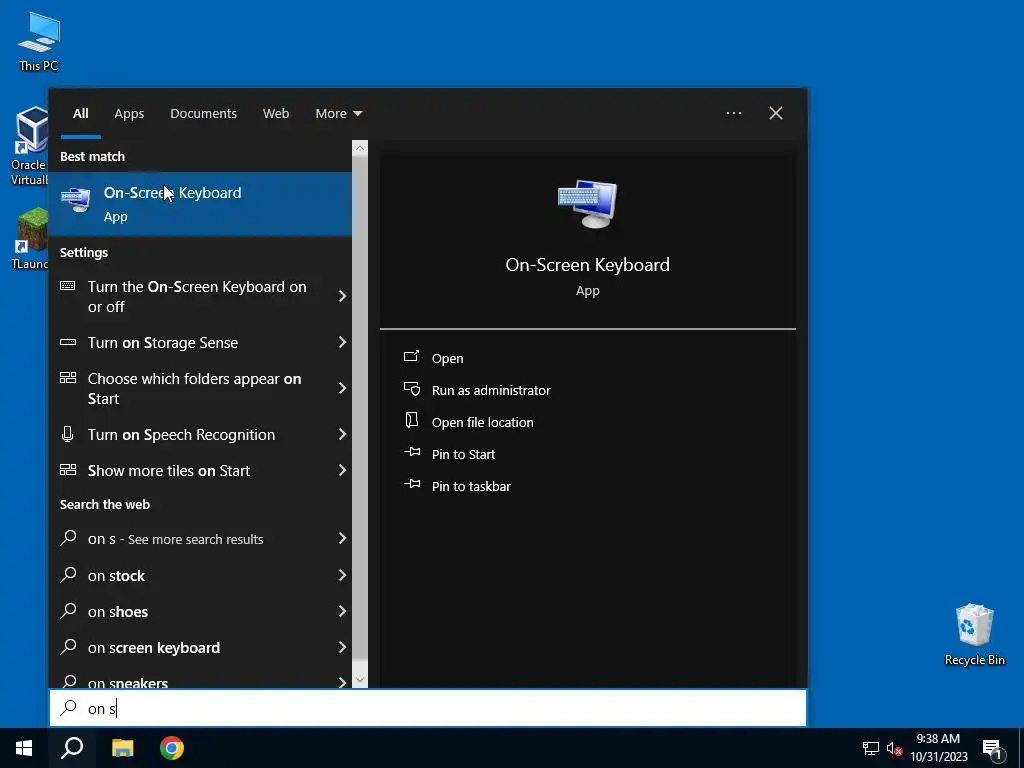Click scroll-down arrow of results list
This screenshot has height=768, width=1024.
click(x=360, y=680)
